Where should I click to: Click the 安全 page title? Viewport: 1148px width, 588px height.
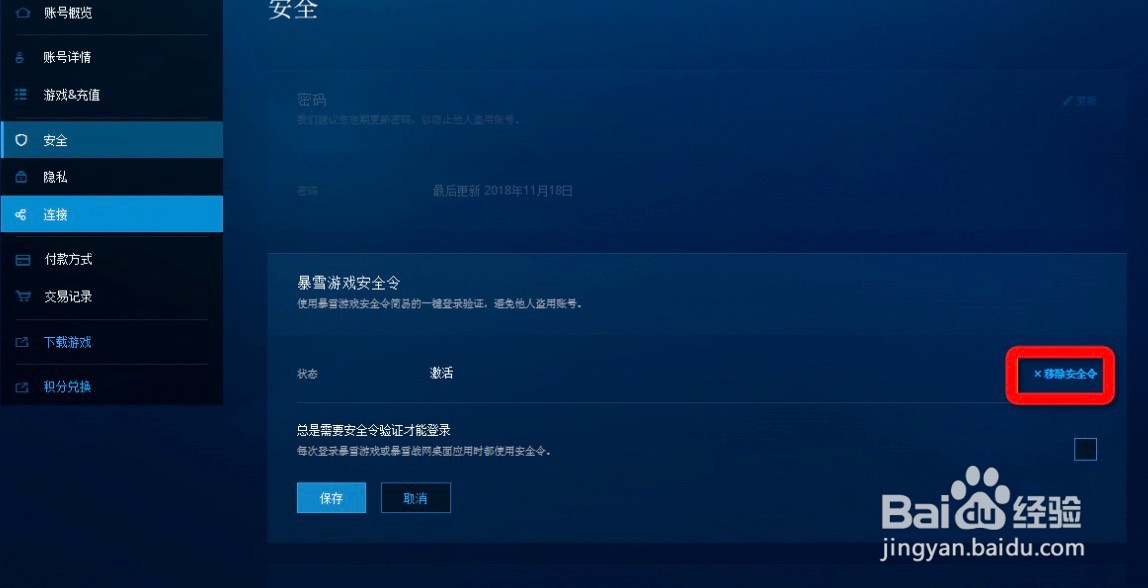pyautogui.click(x=293, y=9)
